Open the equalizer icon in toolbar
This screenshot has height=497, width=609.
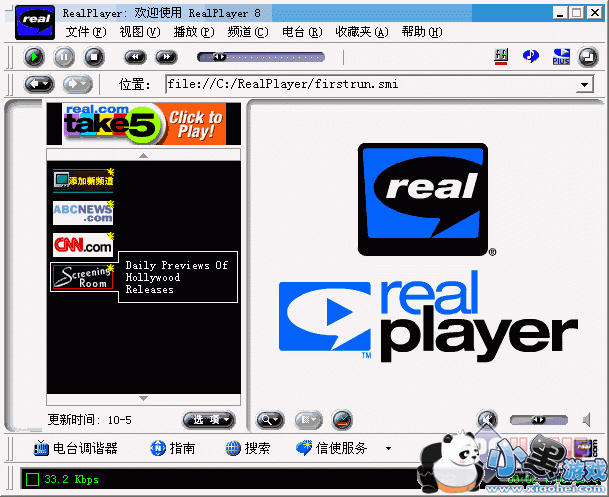coord(501,57)
